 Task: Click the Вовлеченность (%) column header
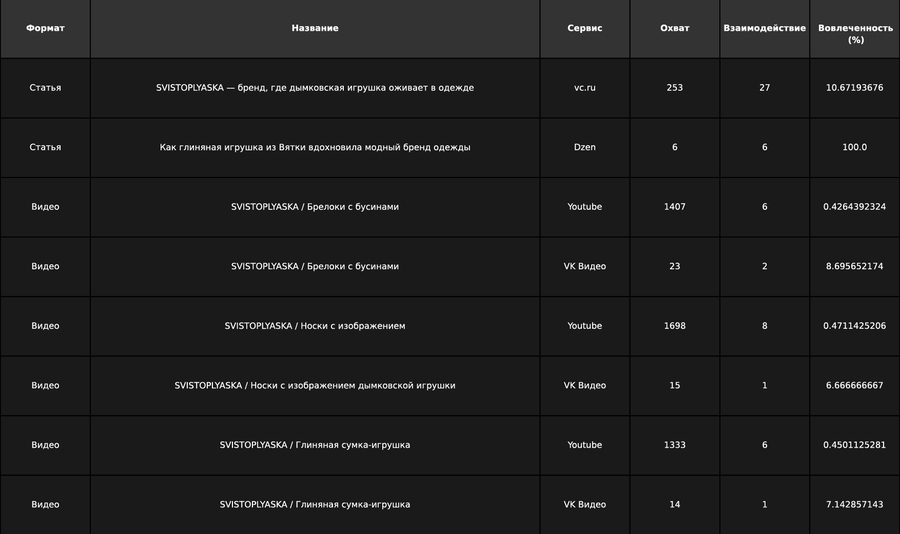pyautogui.click(x=855, y=34)
